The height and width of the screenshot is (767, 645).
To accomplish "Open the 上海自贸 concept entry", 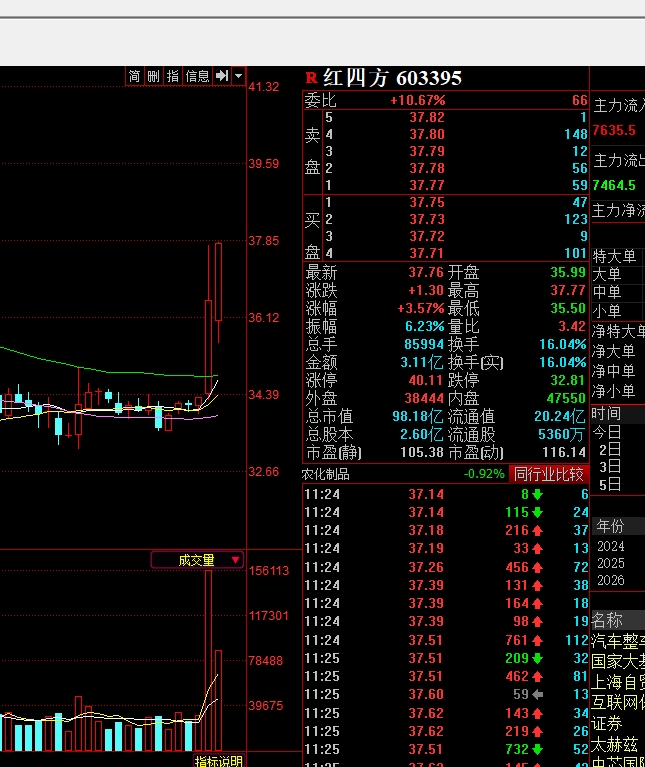I will (618, 682).
